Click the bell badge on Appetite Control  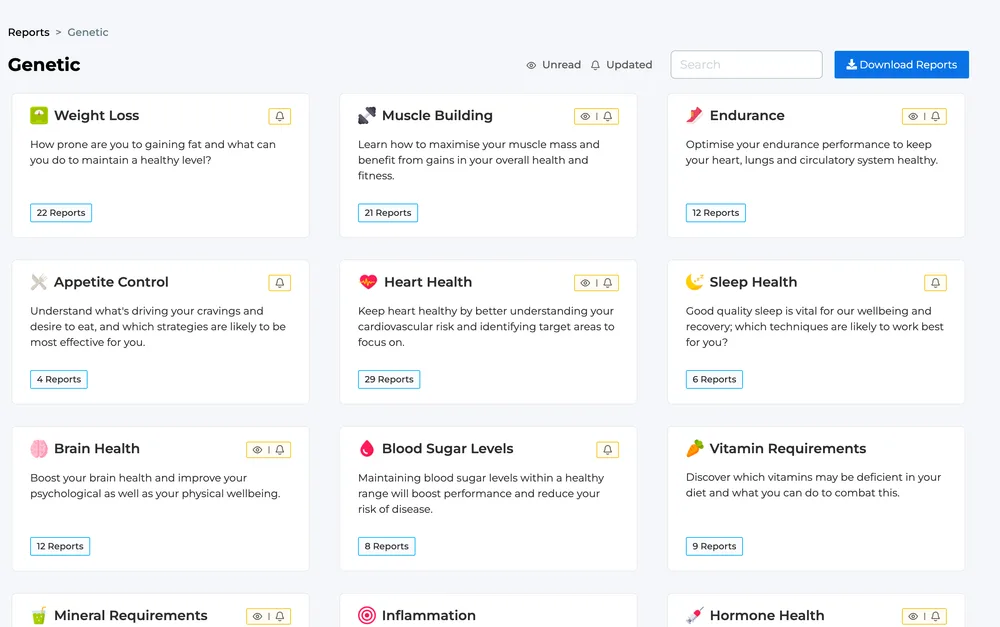coord(279,283)
